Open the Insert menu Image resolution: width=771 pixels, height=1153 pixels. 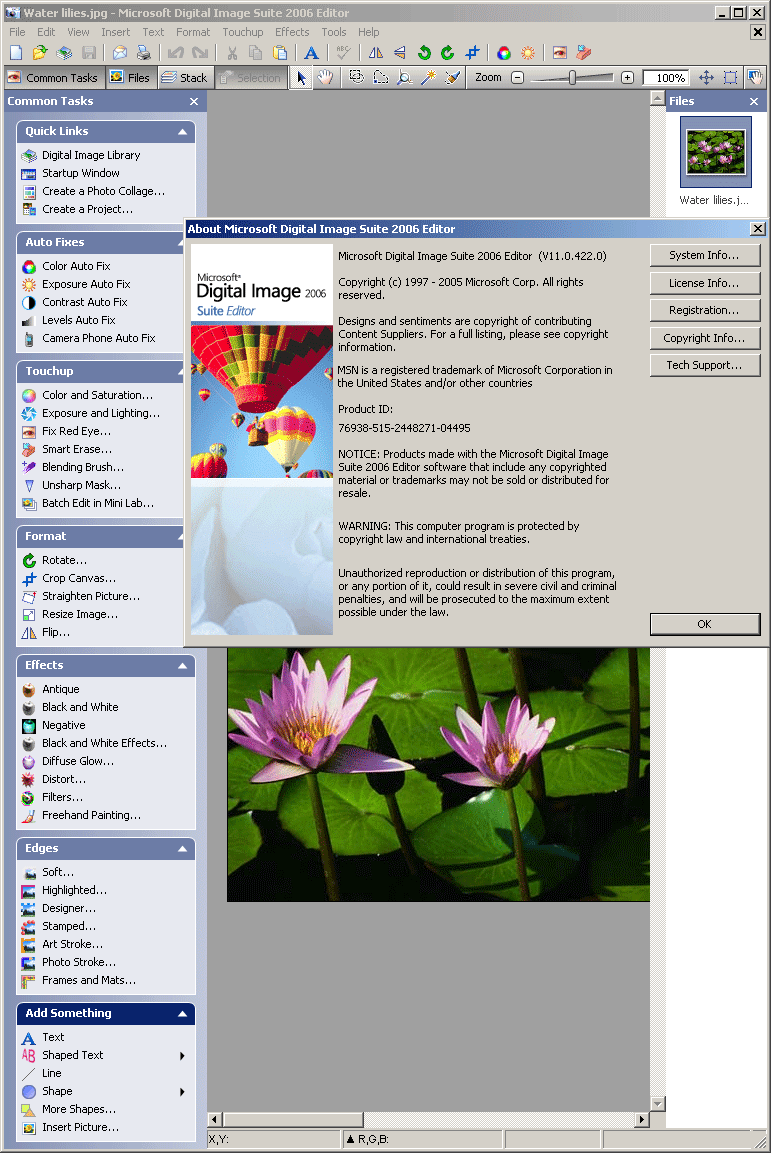(x=115, y=32)
